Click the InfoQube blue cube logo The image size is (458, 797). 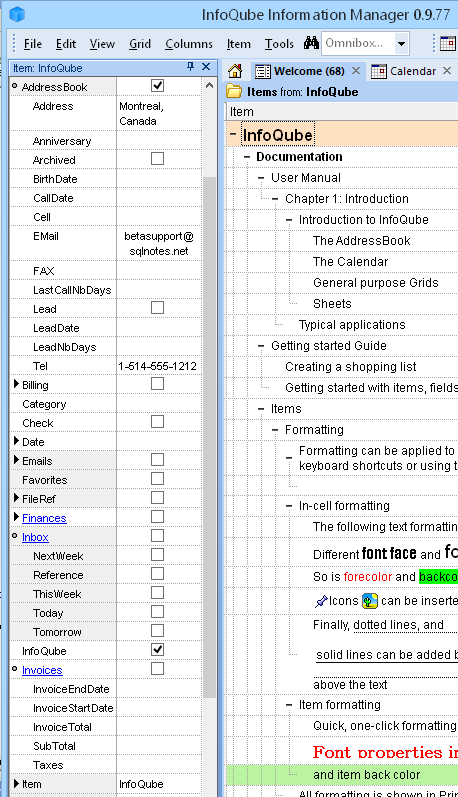(17, 14)
